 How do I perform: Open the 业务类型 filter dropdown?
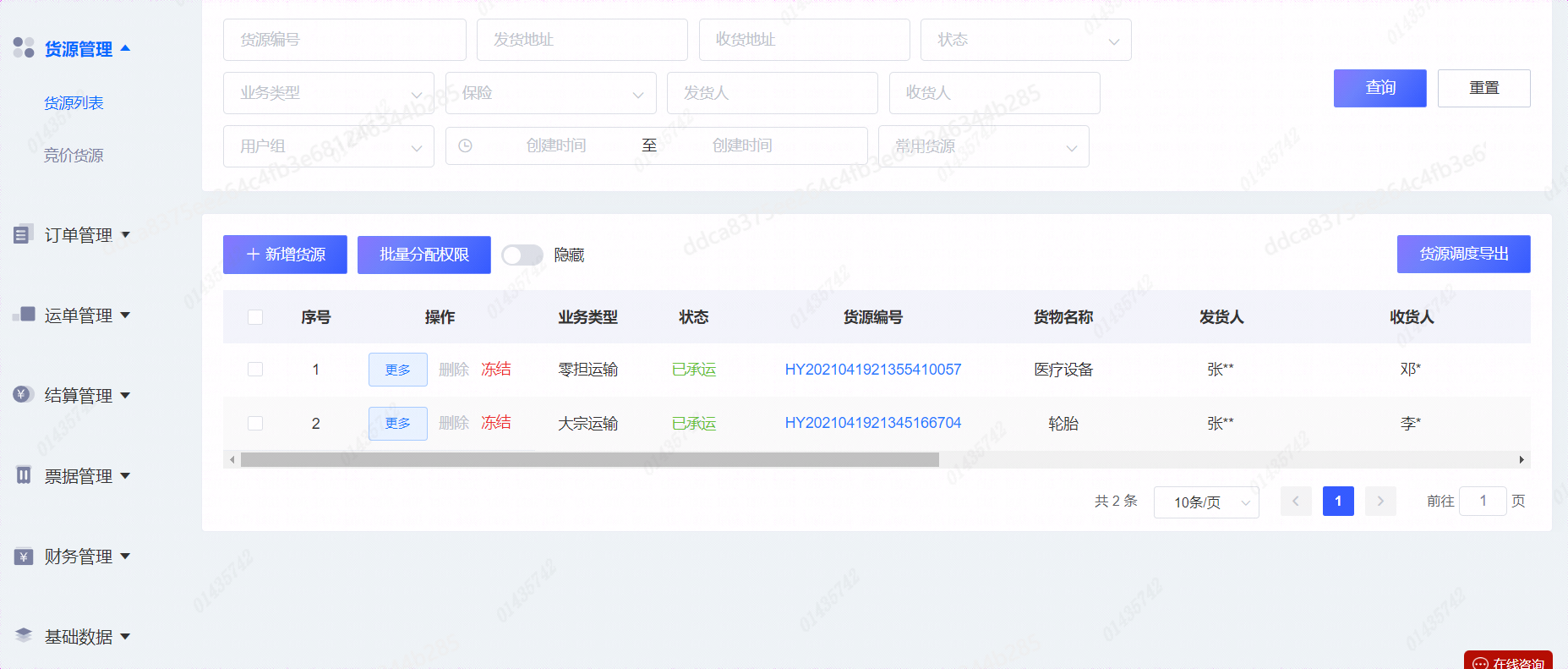(x=329, y=93)
